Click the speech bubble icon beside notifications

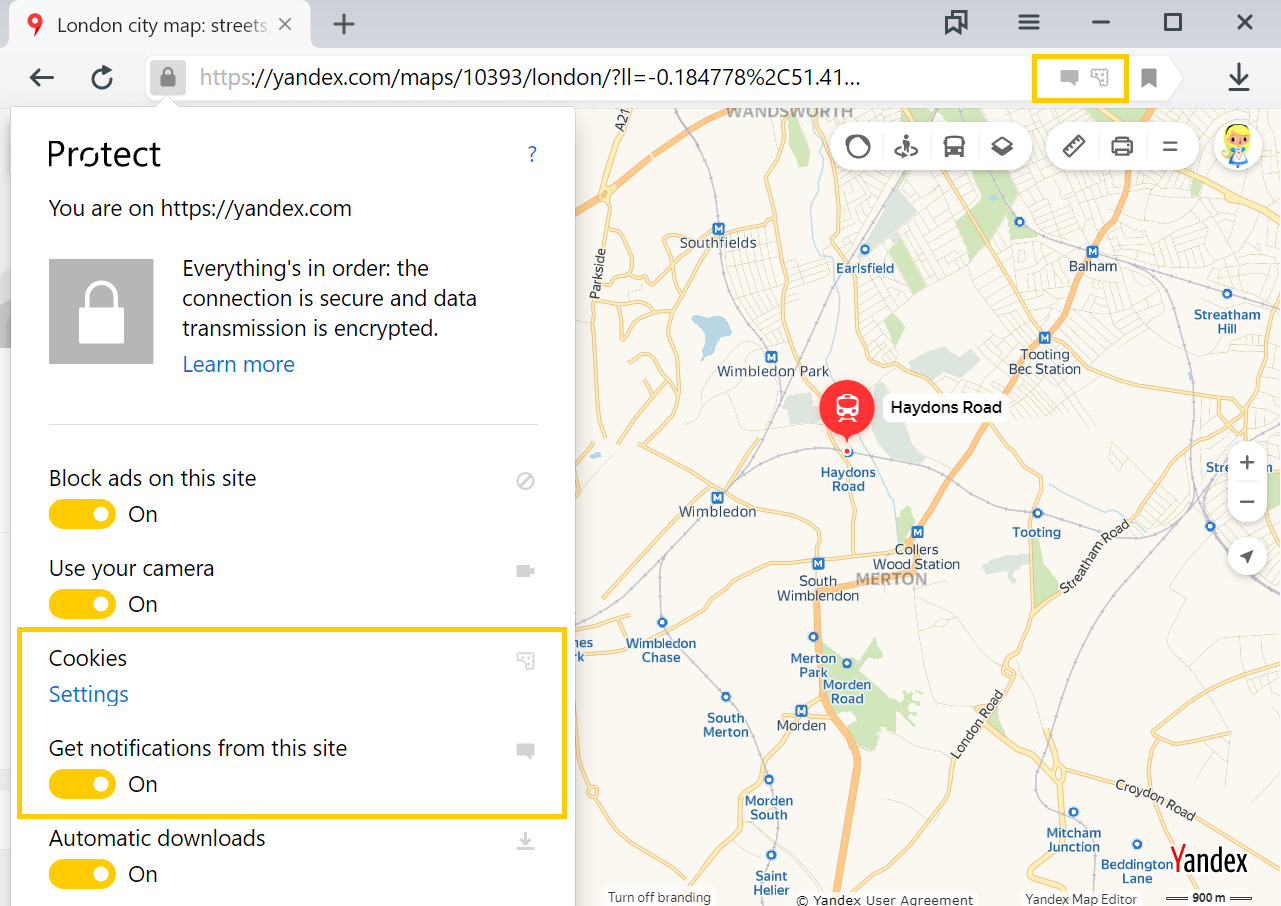[x=525, y=751]
